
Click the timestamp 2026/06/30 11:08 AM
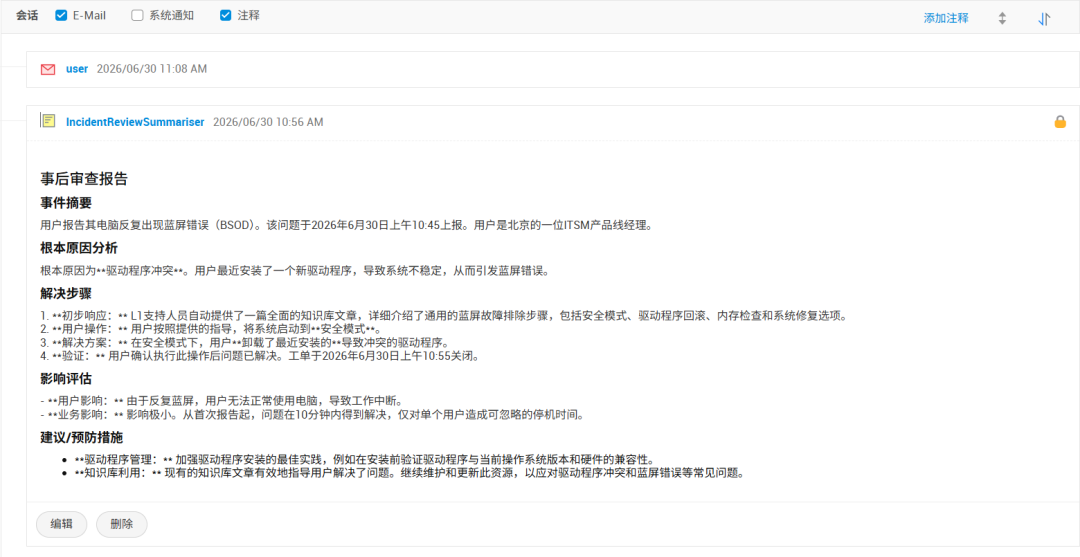coord(152,69)
